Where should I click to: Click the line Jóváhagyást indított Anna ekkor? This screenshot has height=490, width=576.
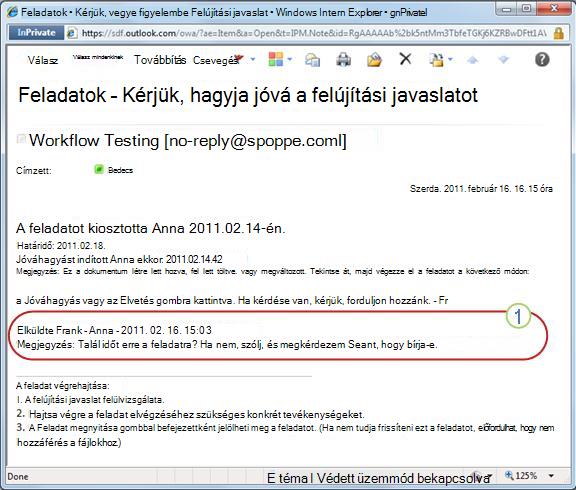[119, 259]
